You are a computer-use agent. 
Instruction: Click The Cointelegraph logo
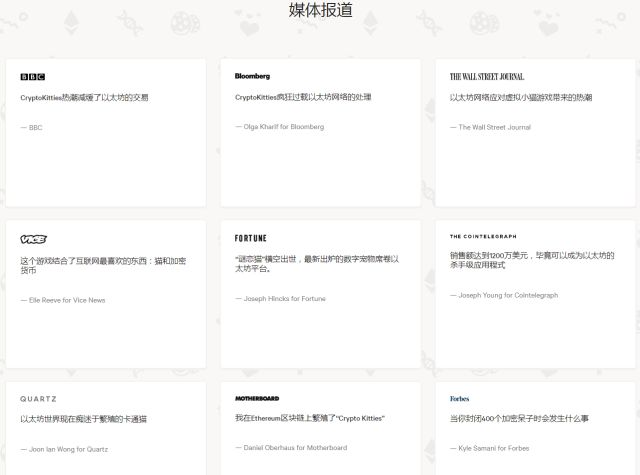[x=483, y=236]
